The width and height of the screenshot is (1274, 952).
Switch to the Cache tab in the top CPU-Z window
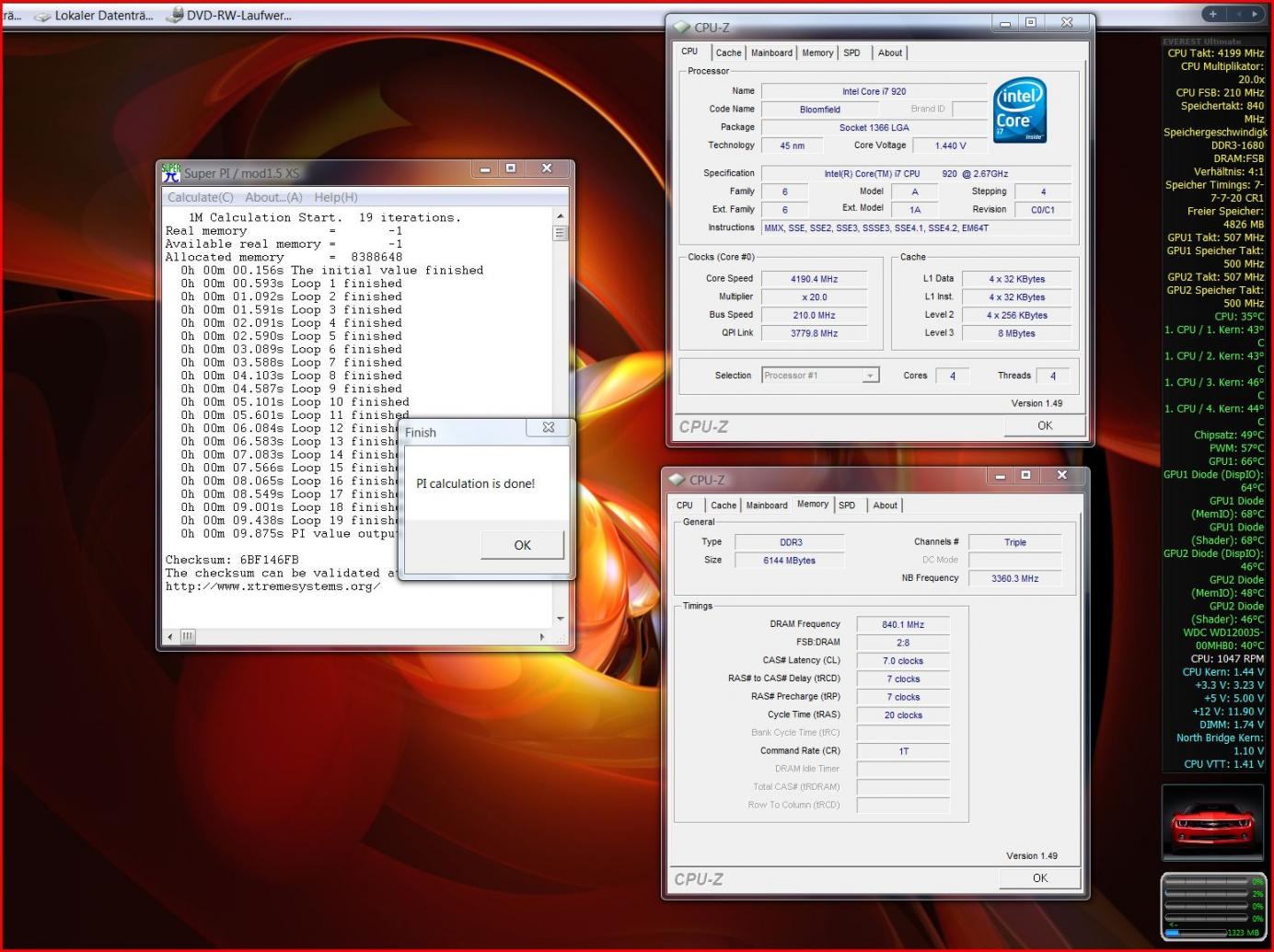728,53
